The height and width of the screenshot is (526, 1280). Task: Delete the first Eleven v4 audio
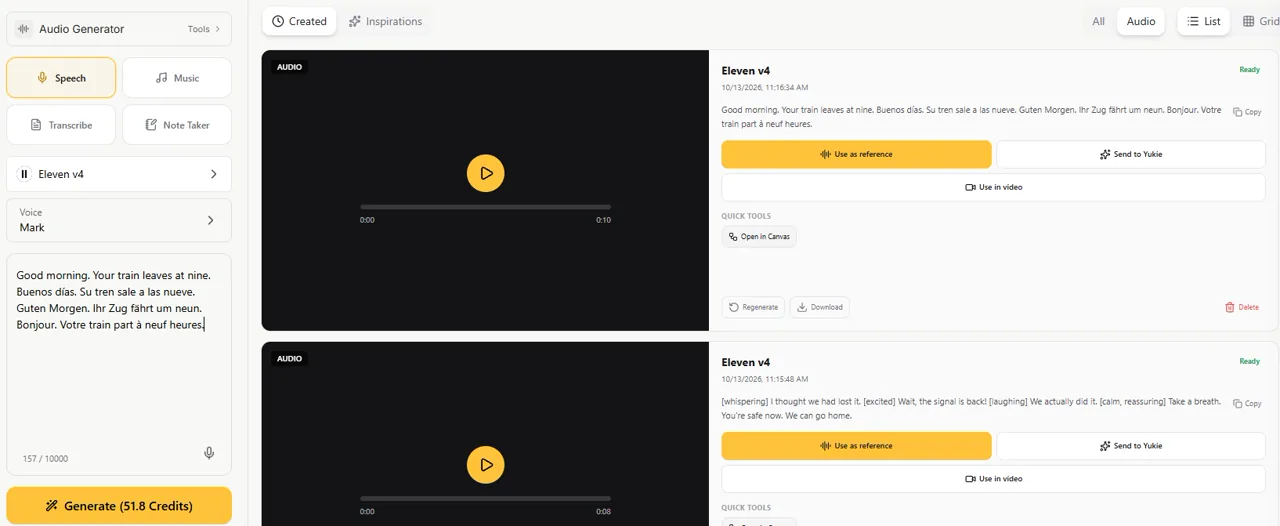coord(1242,307)
